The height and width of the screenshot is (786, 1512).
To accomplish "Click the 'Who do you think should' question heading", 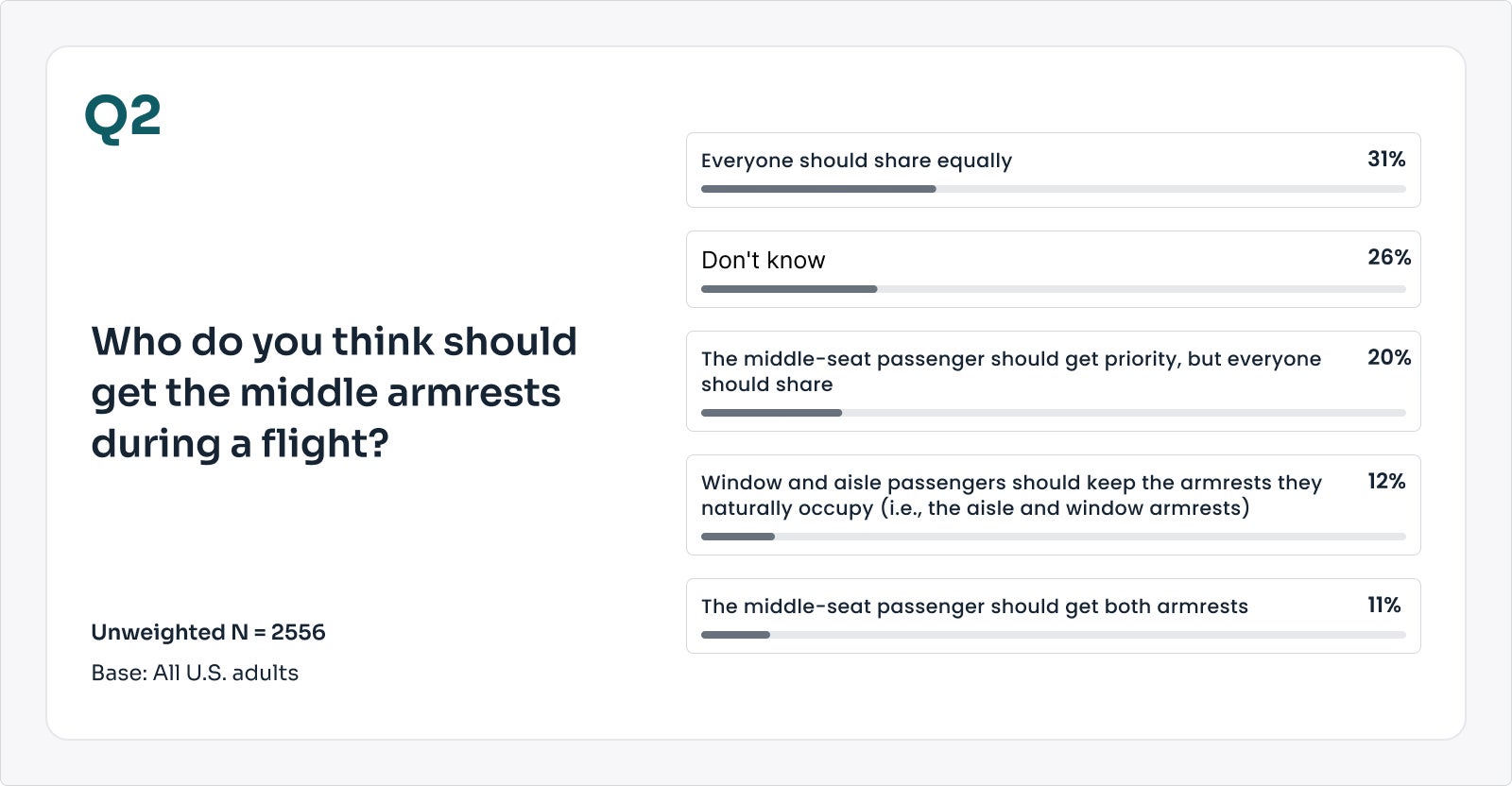I will tap(334, 341).
